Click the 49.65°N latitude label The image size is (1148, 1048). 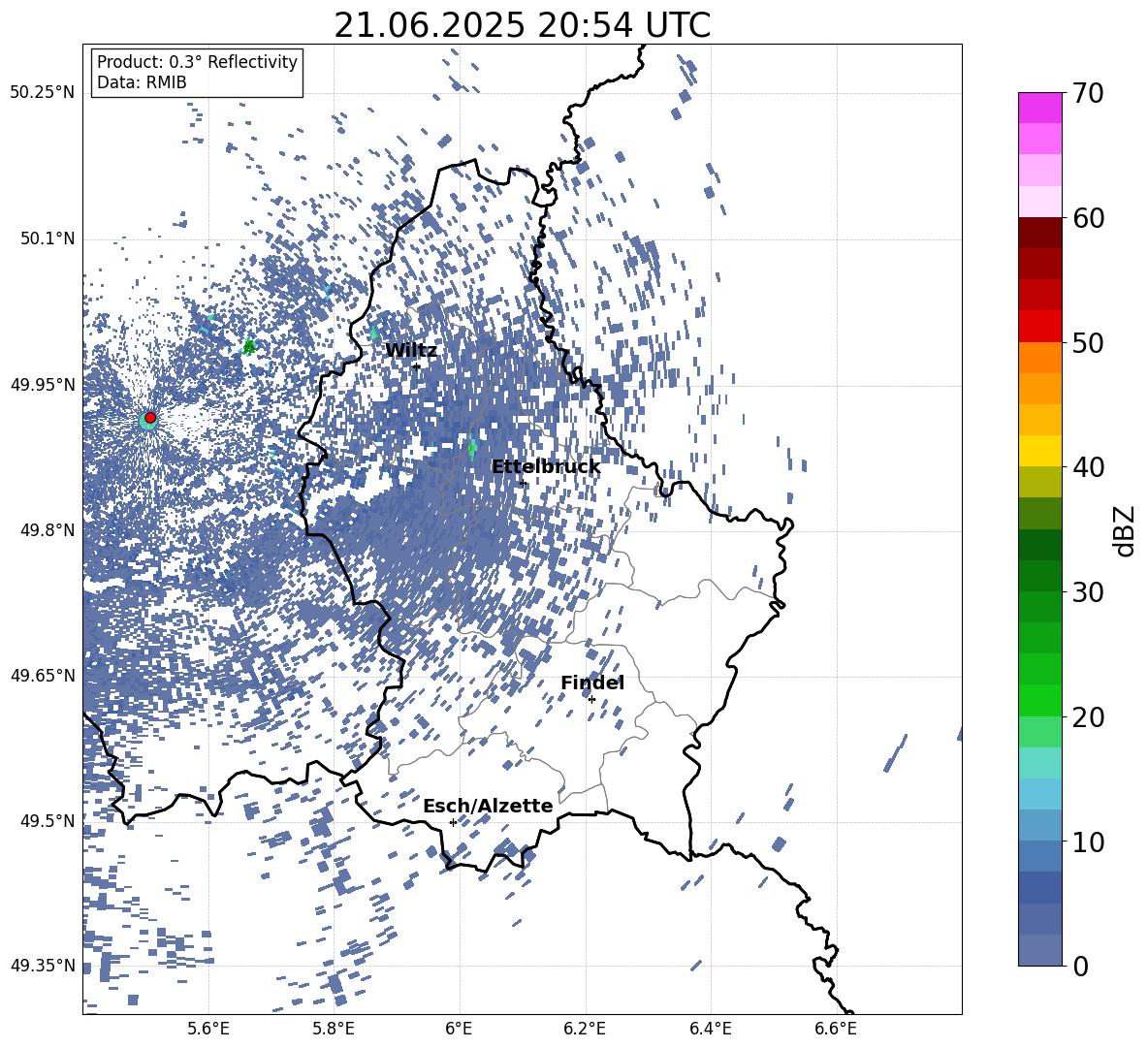43,675
